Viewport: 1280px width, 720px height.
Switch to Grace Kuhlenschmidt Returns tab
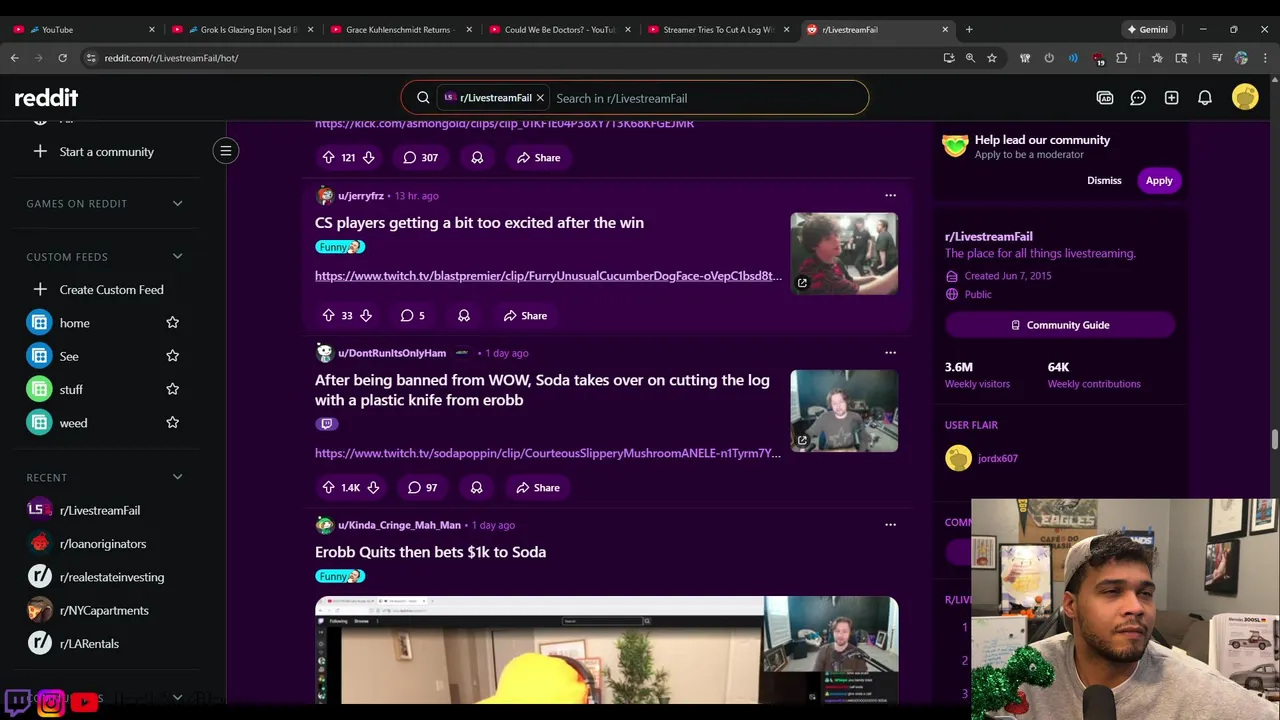402,29
